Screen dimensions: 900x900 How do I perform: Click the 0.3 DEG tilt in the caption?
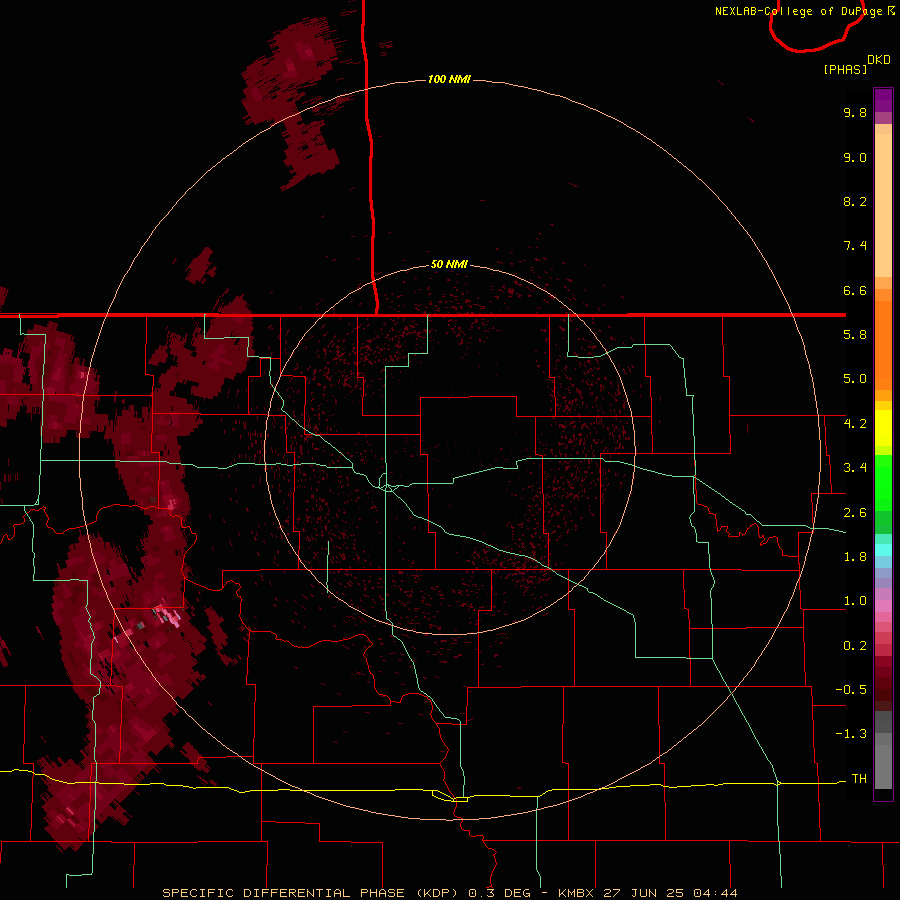(499, 893)
